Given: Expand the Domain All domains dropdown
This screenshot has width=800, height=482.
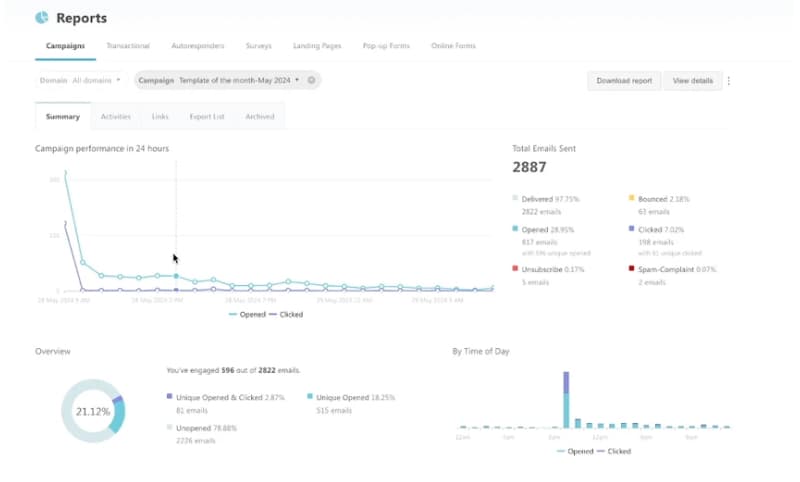Looking at the screenshot, I should click(x=80, y=80).
